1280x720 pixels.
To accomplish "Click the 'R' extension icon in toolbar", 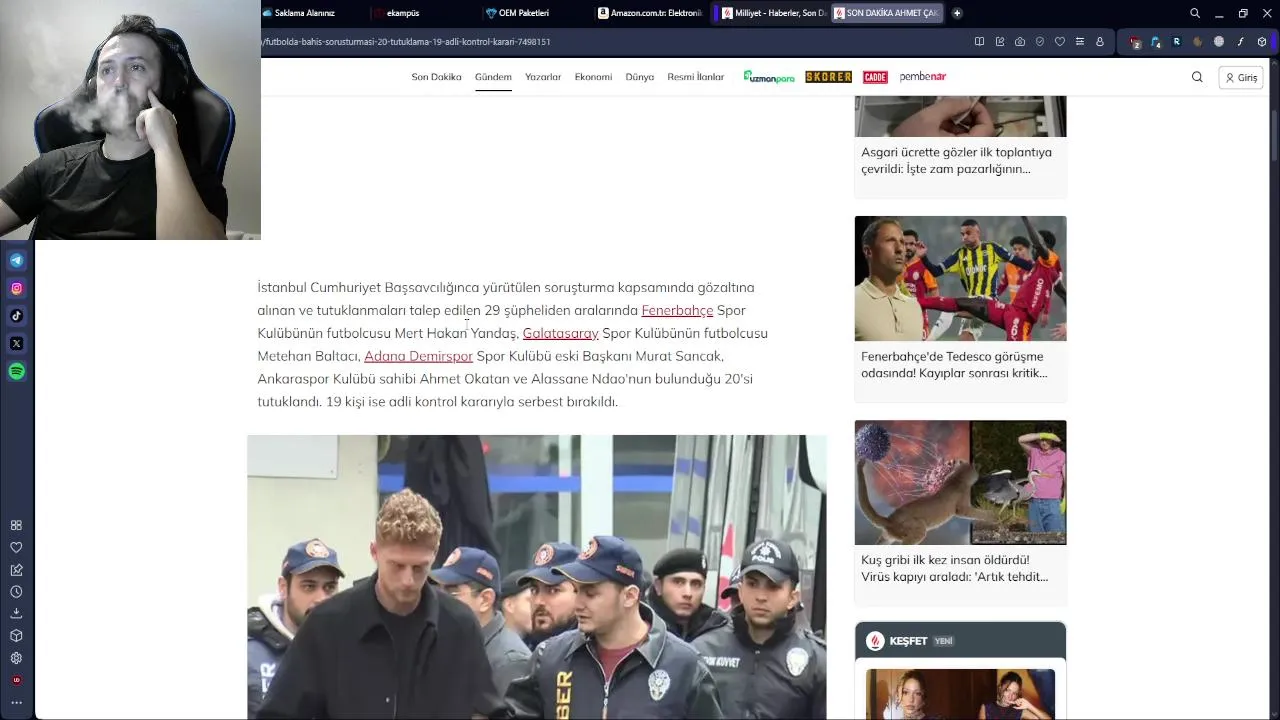I will pyautogui.click(x=1176, y=42).
